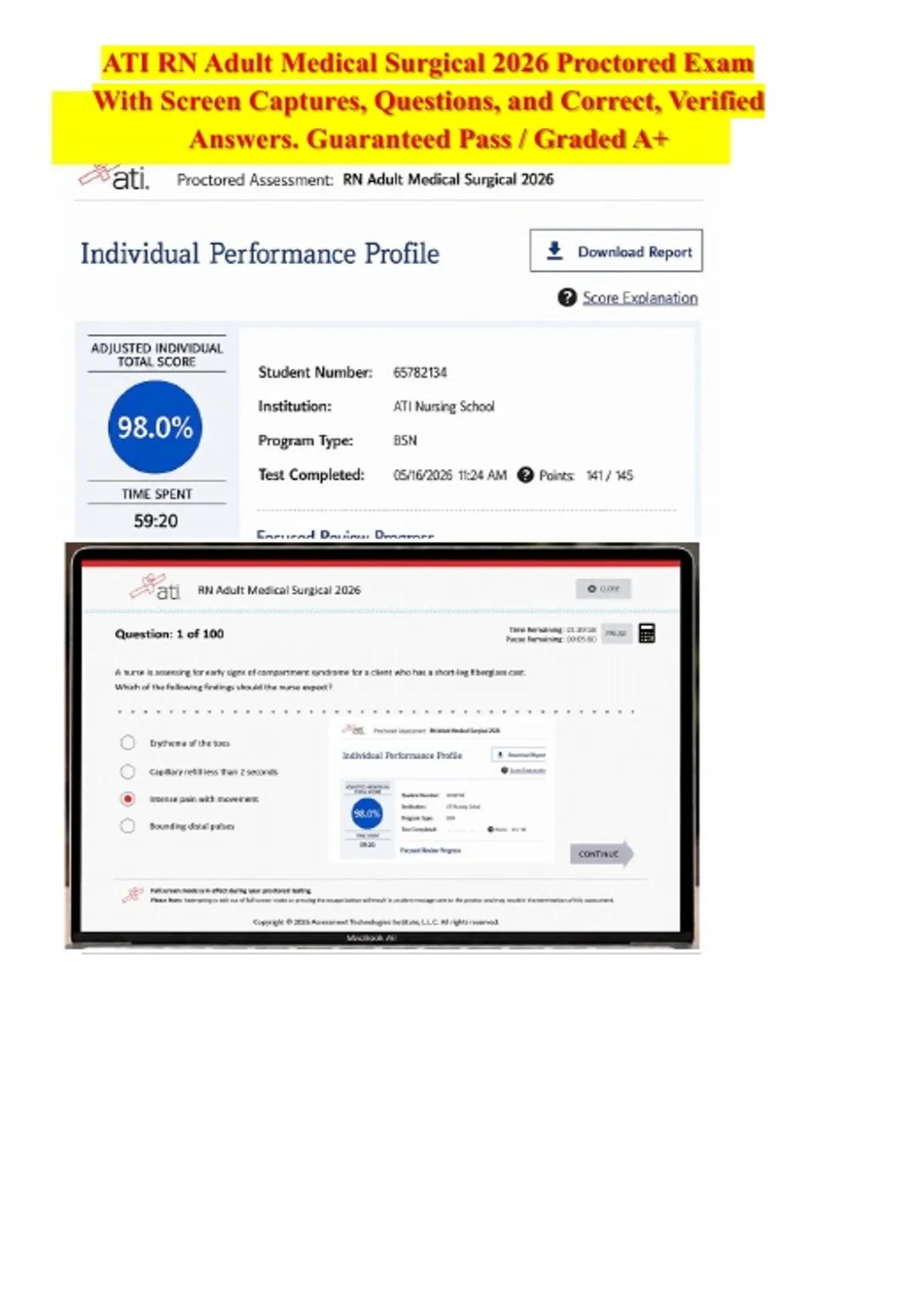Click the 'BSN' program type value
Viewport: 924px width, 1309px height.
point(405,440)
